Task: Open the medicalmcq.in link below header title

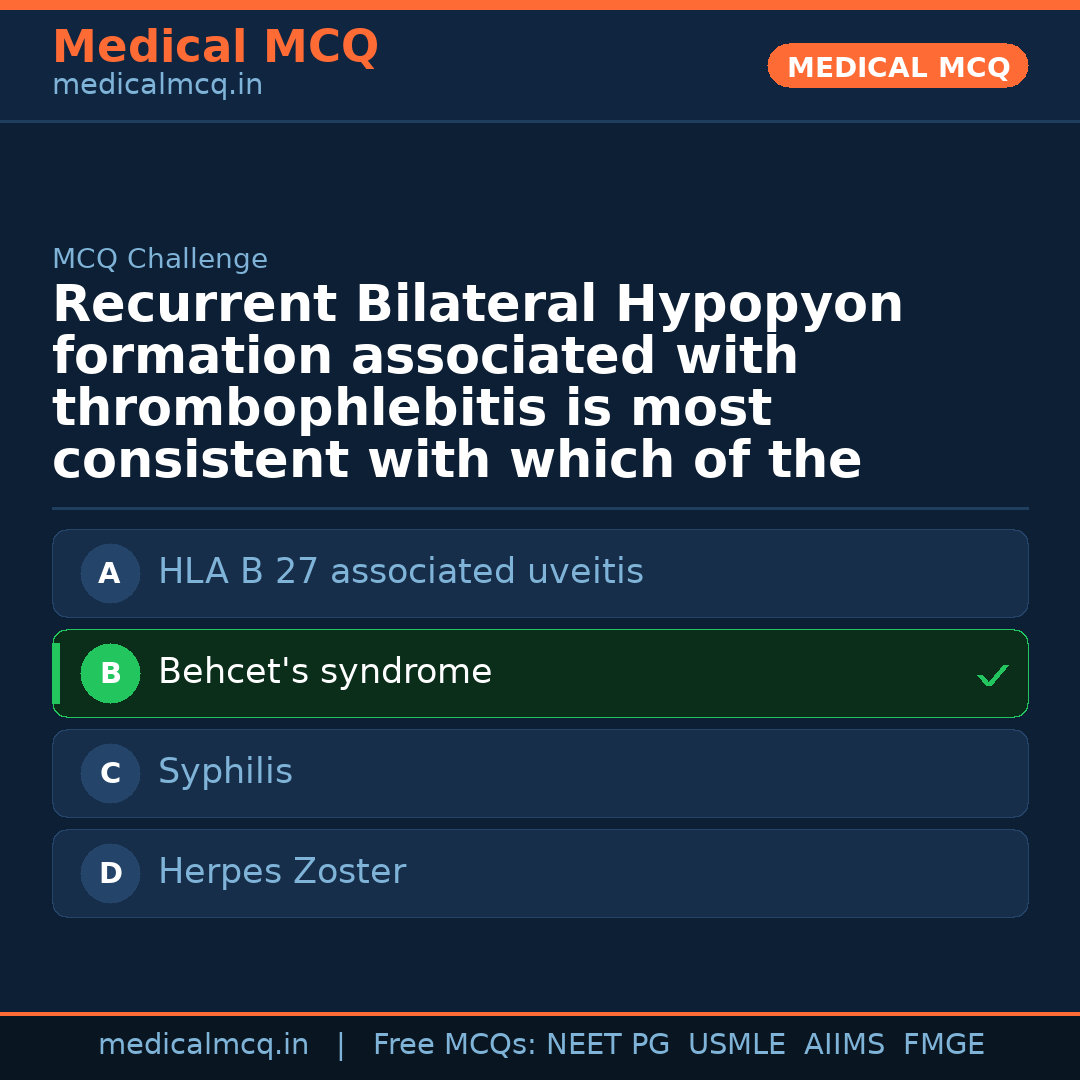Action: pyautogui.click(x=157, y=86)
